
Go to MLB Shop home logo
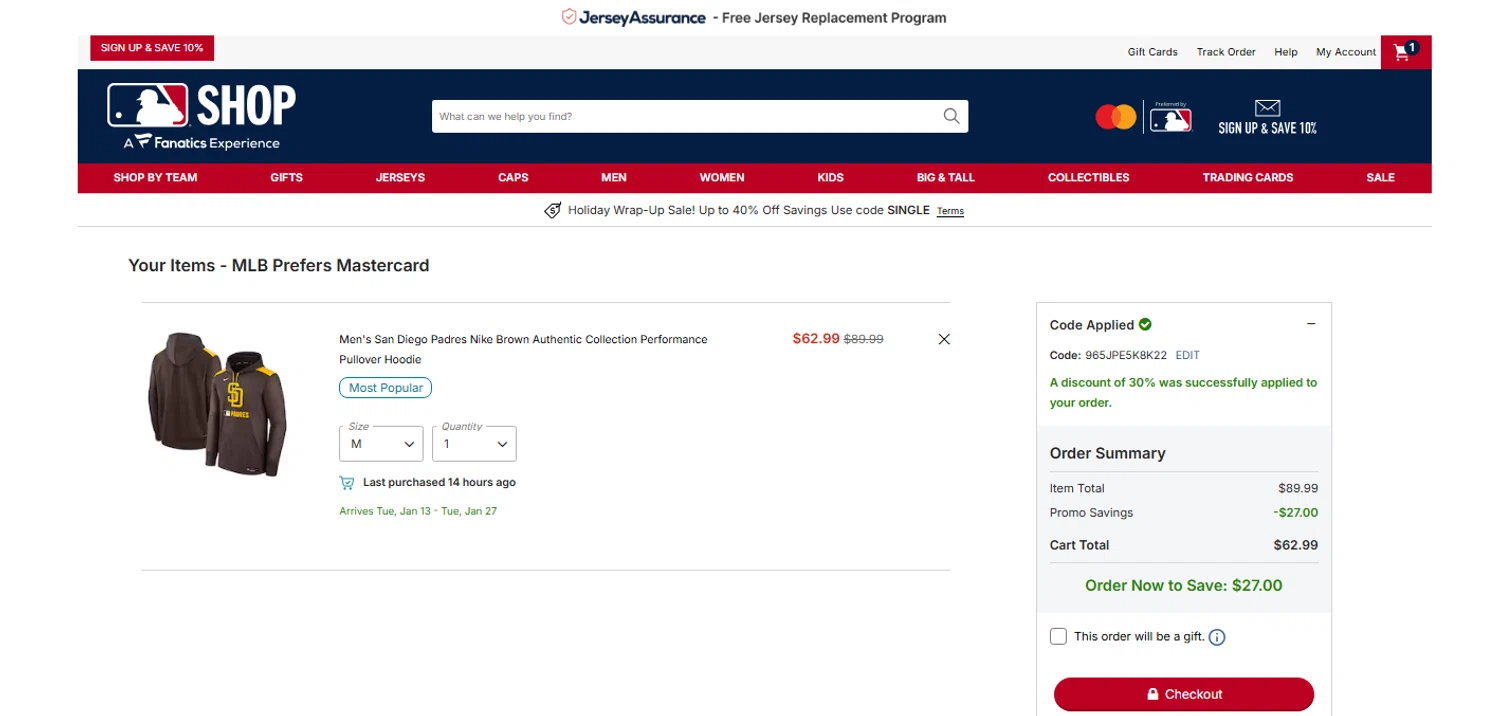click(x=202, y=117)
